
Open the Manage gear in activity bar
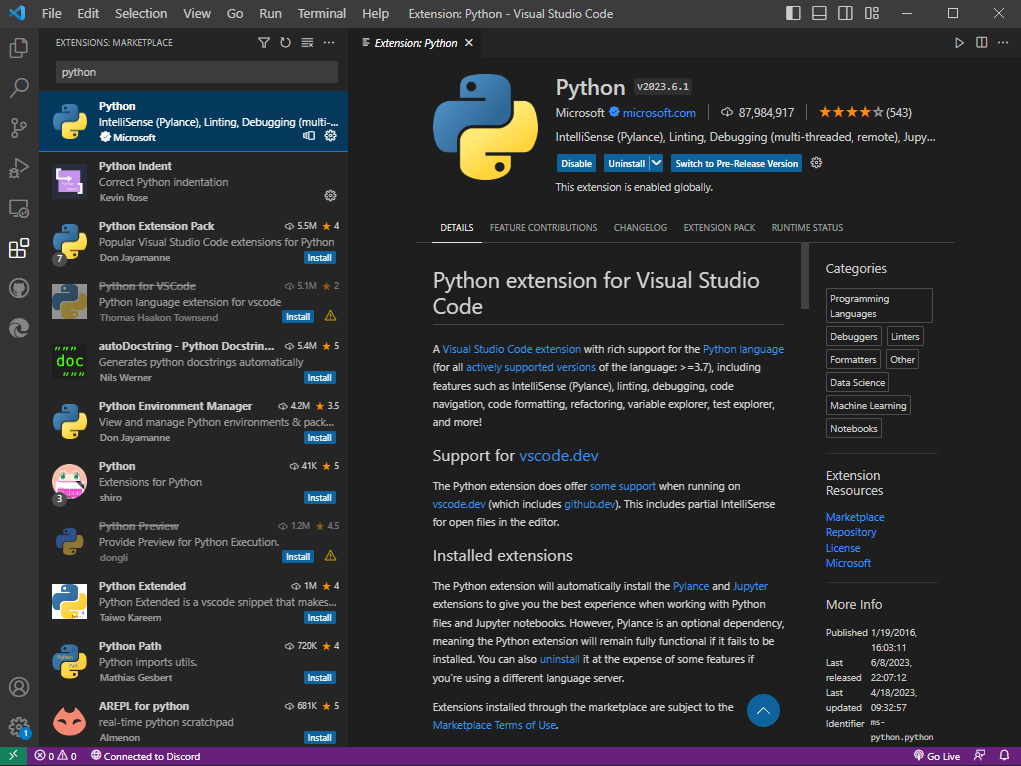(x=19, y=727)
